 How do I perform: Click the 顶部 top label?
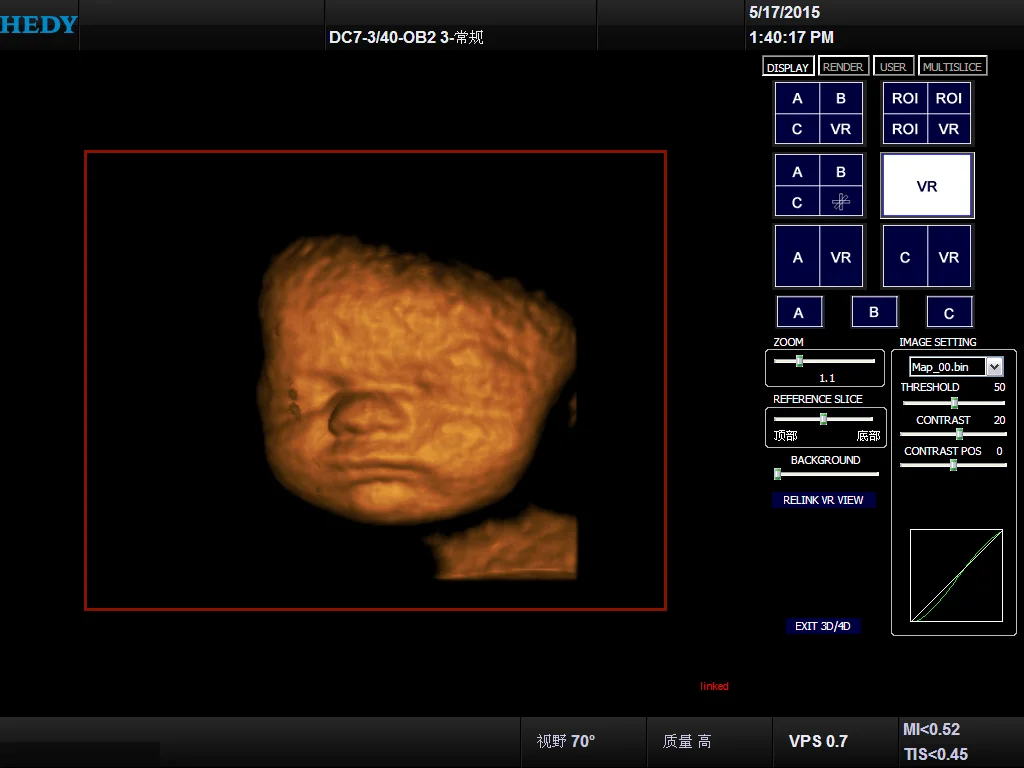[786, 436]
